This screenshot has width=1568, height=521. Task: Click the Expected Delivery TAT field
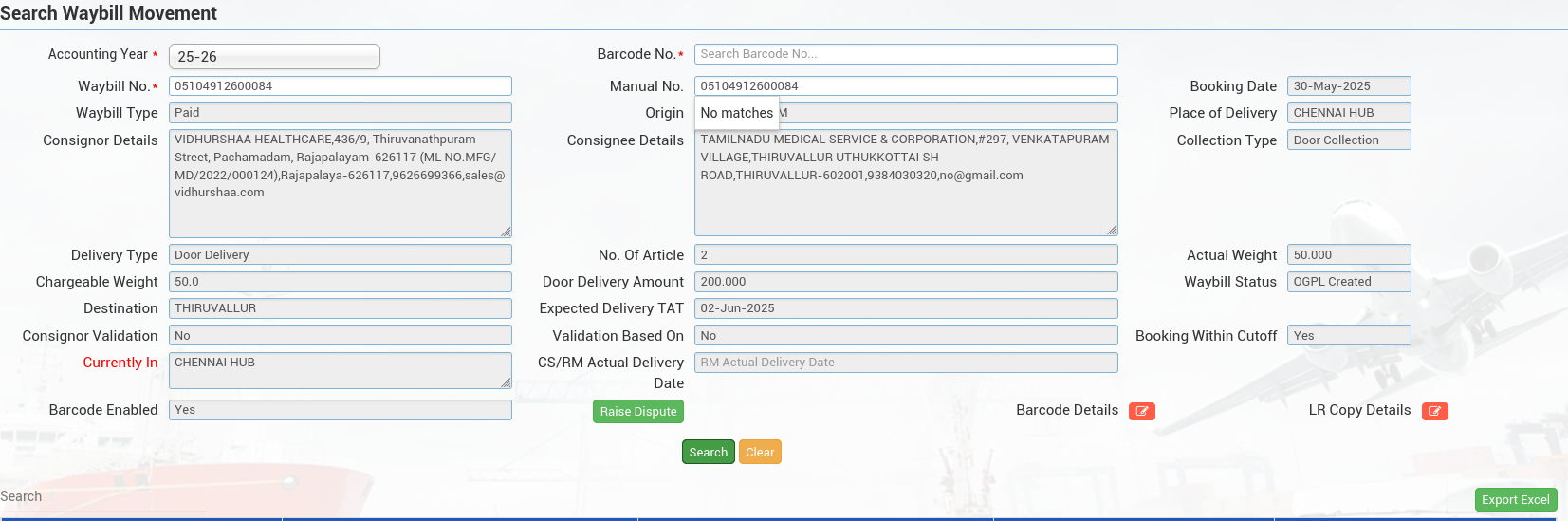[x=905, y=308]
